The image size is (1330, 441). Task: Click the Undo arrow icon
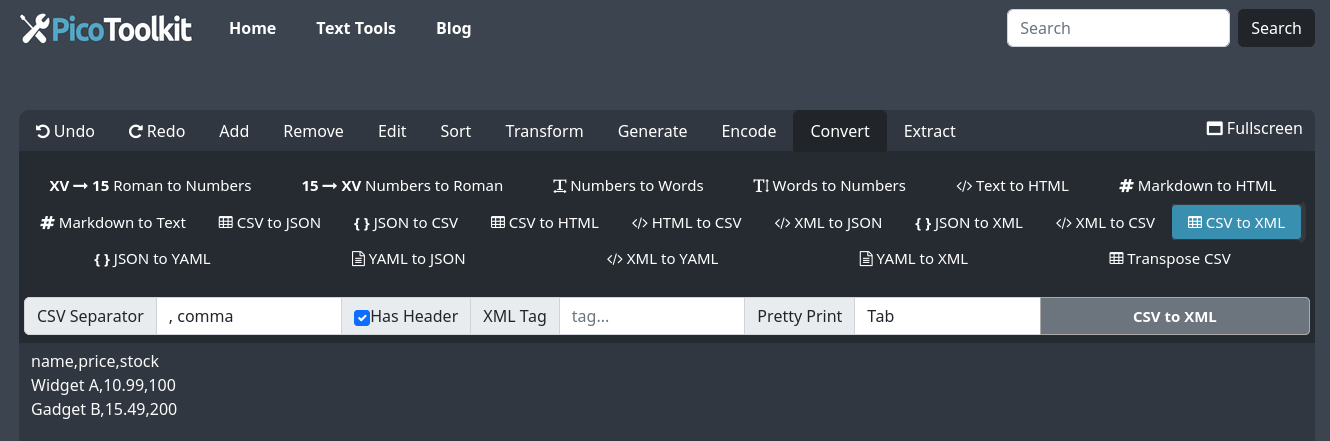[43, 131]
